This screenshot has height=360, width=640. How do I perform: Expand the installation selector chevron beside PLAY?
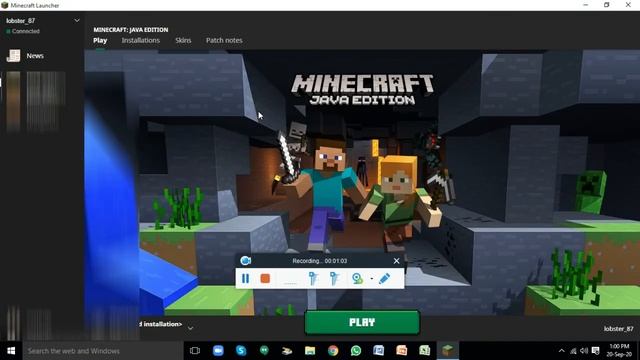(190, 327)
